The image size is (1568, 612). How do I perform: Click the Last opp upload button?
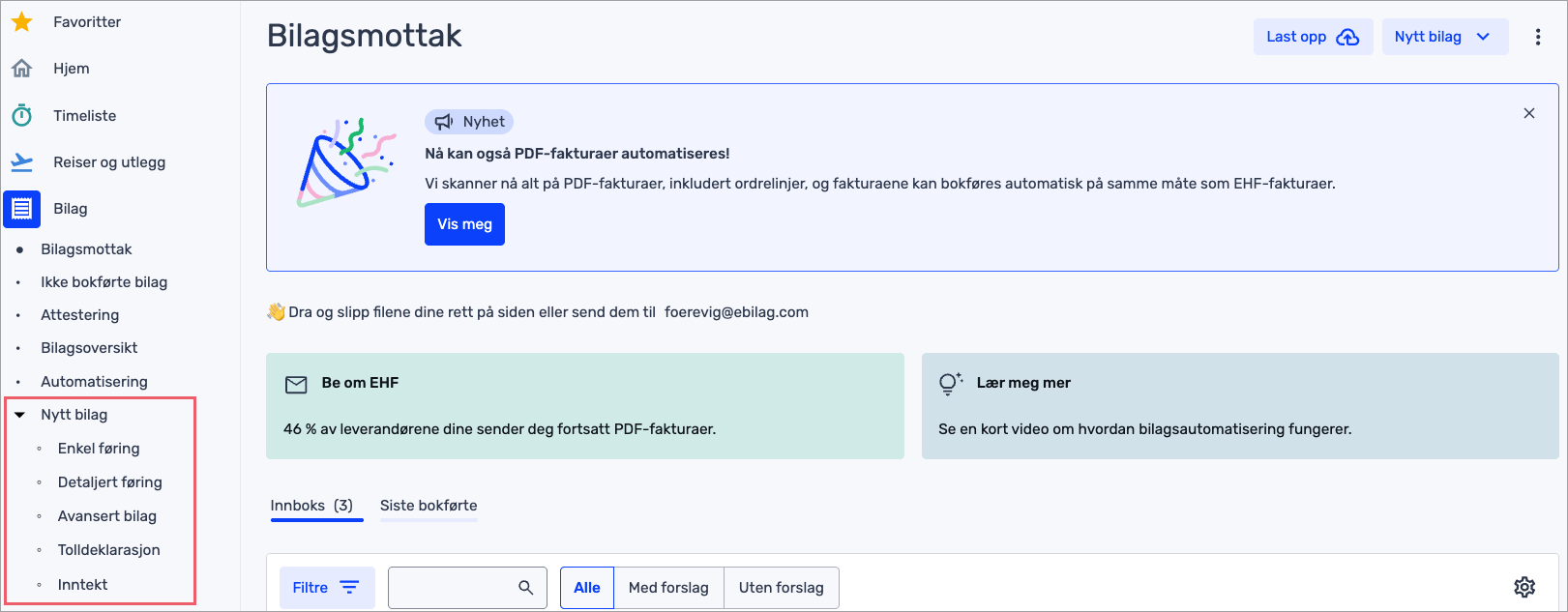pyautogui.click(x=1313, y=37)
